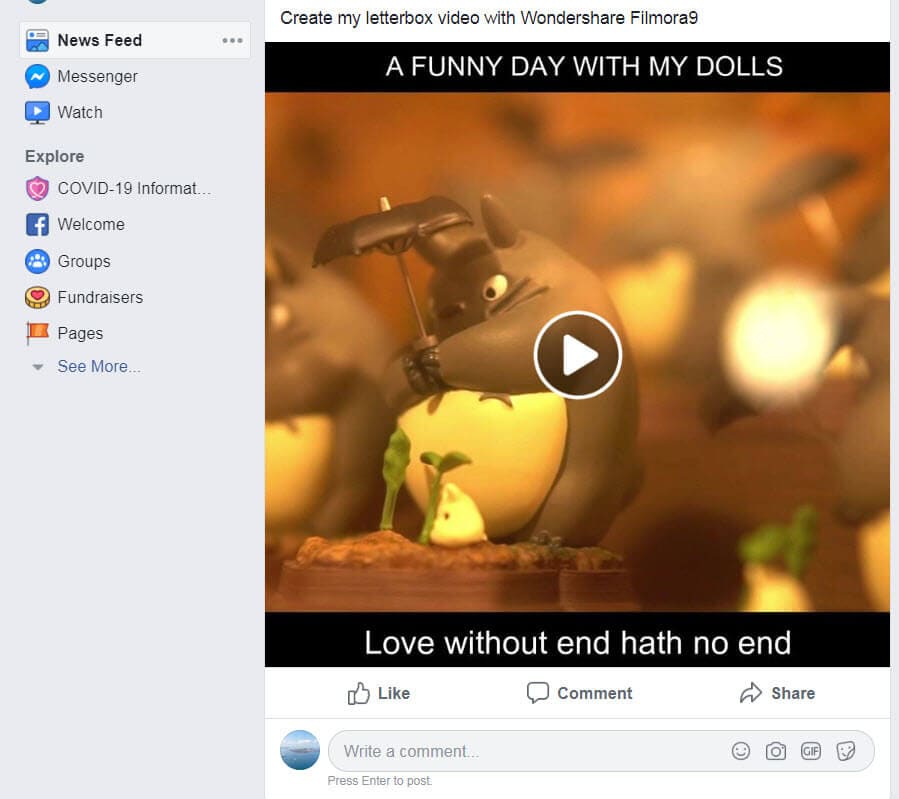Click the post caption about Wondershare Filmora9
Viewport: 899px width, 799px height.
489,18
